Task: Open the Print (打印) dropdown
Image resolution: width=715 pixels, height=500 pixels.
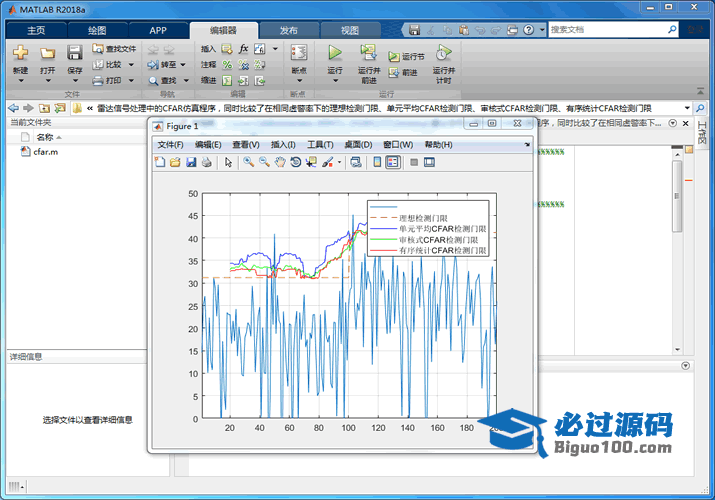Action: tap(131, 81)
